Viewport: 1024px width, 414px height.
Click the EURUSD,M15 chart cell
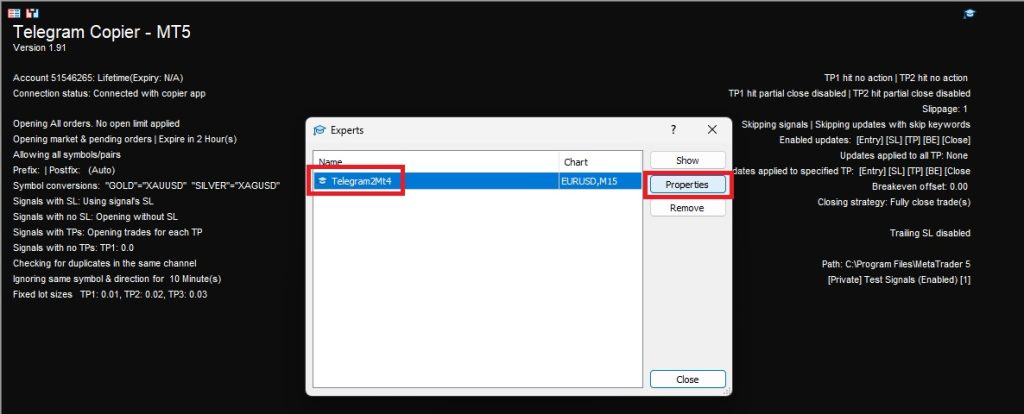pos(588,181)
